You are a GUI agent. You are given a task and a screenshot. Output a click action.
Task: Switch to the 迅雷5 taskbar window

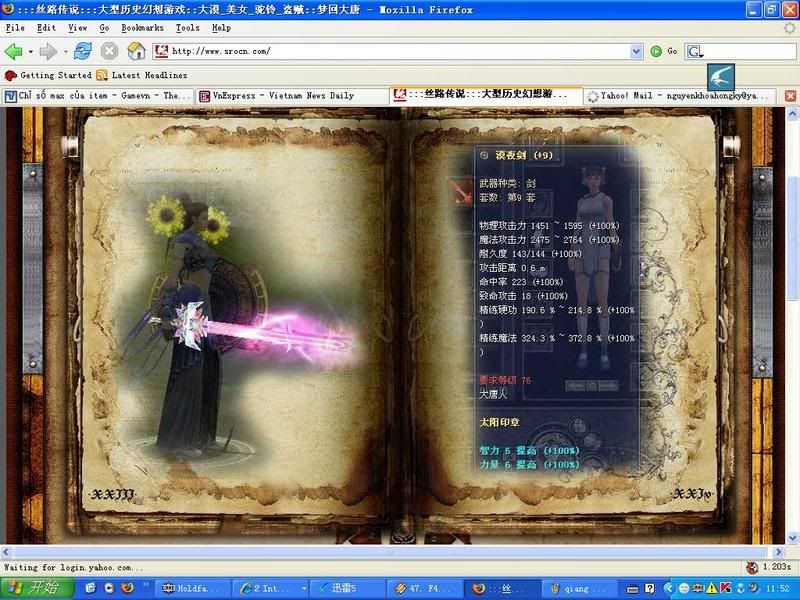point(347,589)
